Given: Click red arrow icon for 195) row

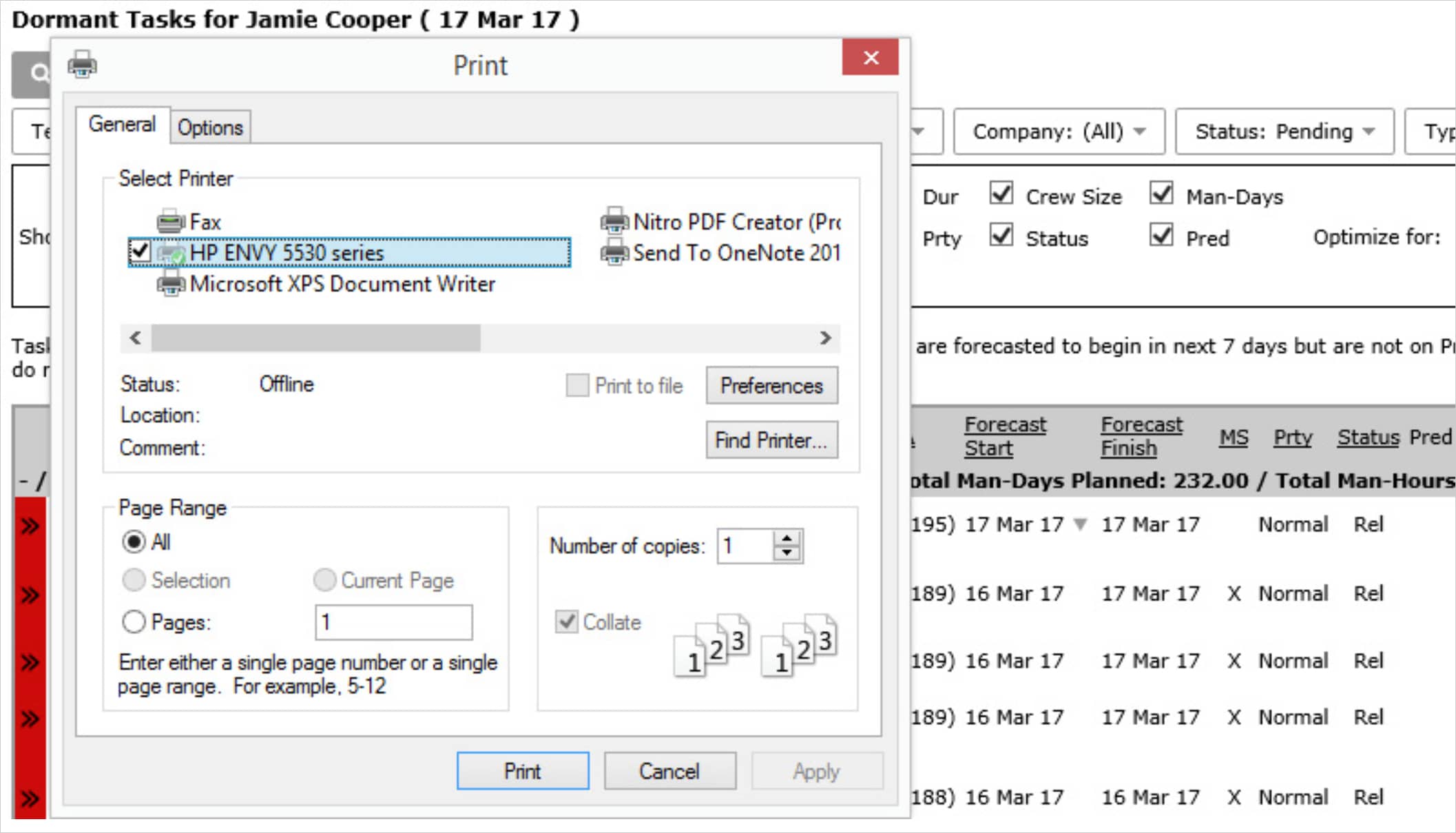Looking at the screenshot, I should pos(30,526).
